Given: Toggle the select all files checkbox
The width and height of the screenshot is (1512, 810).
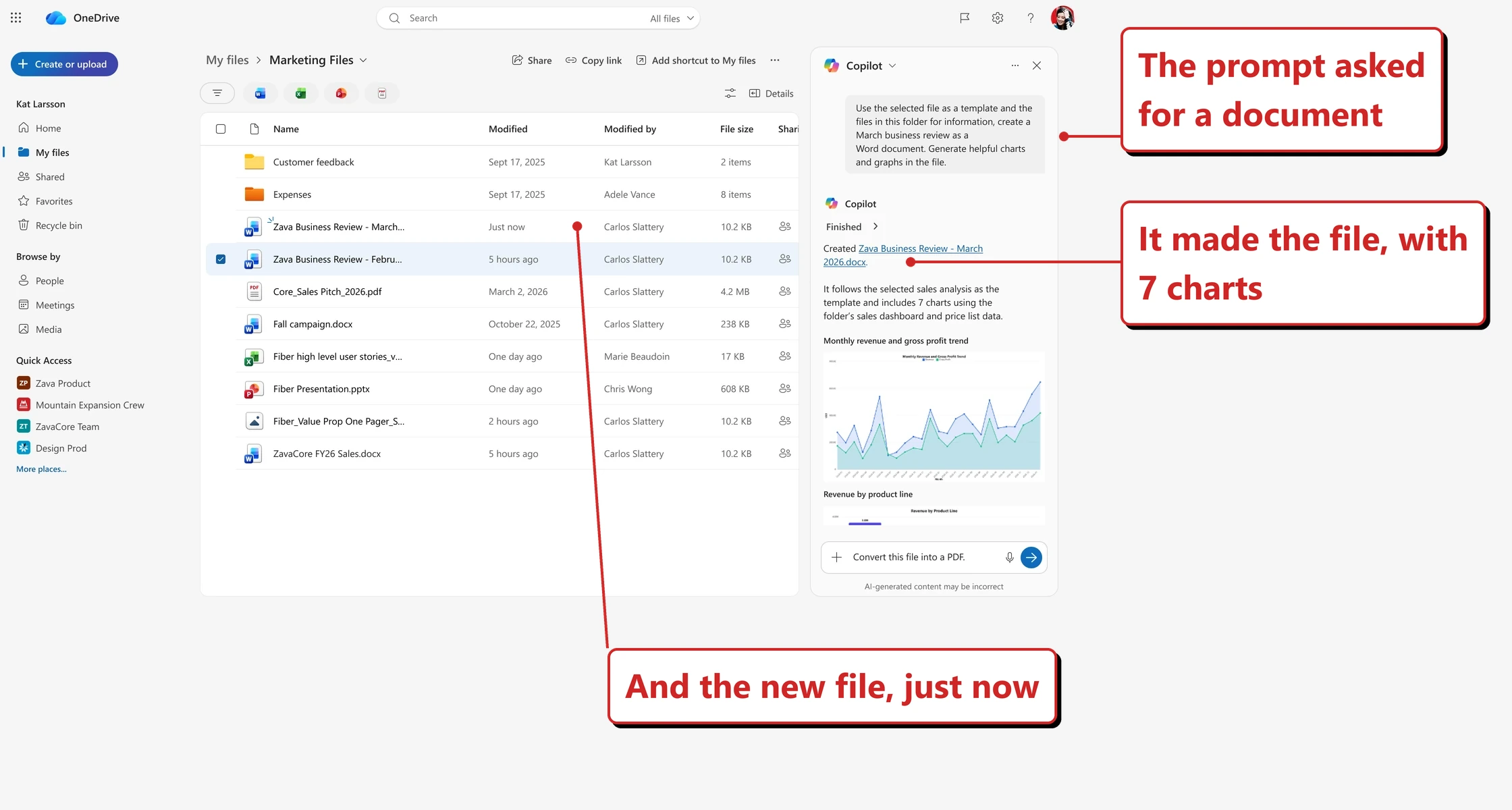Looking at the screenshot, I should (x=221, y=129).
